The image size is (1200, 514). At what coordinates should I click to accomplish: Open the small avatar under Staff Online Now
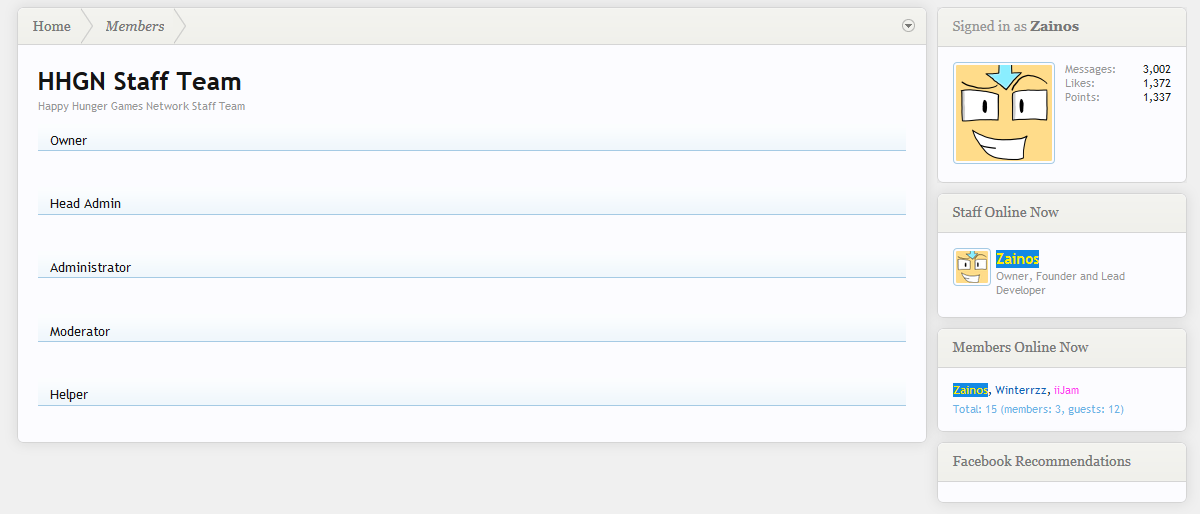tap(971, 267)
